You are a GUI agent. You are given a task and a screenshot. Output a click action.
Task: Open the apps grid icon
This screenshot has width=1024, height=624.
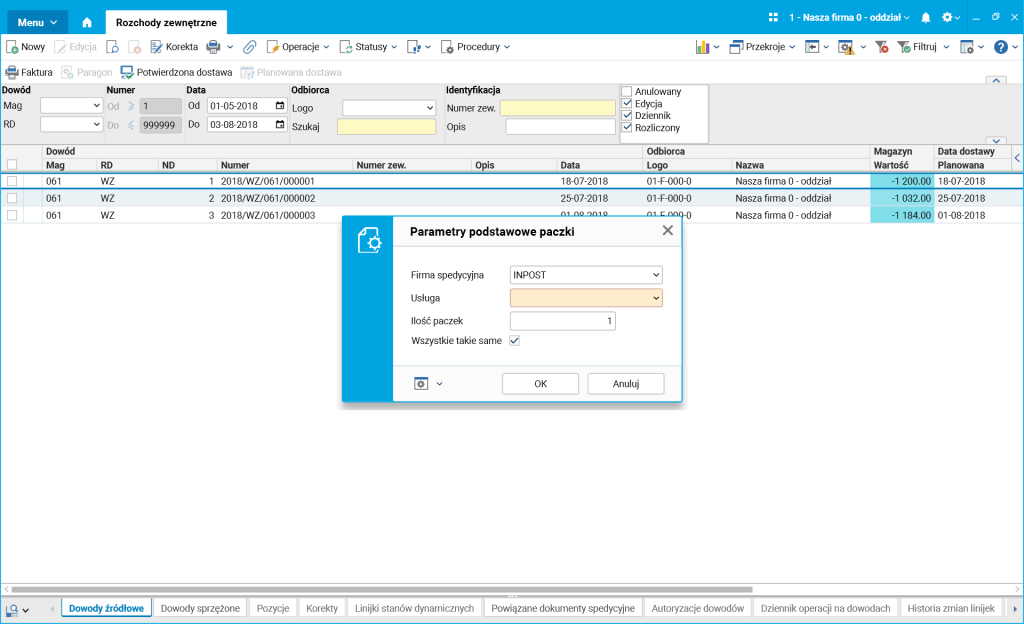(x=773, y=18)
